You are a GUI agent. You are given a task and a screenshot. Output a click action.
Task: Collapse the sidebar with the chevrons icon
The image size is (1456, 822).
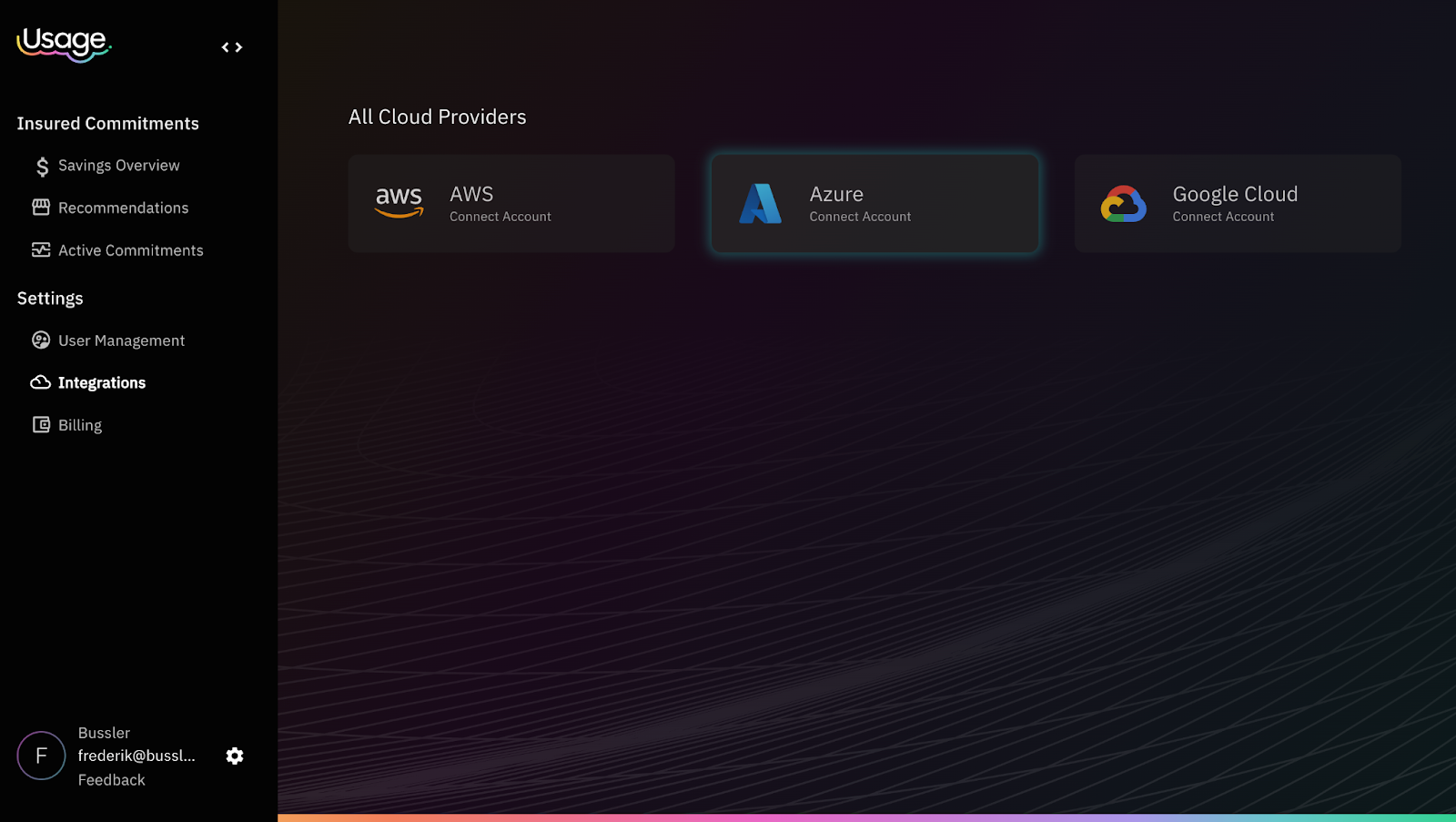[x=232, y=47]
